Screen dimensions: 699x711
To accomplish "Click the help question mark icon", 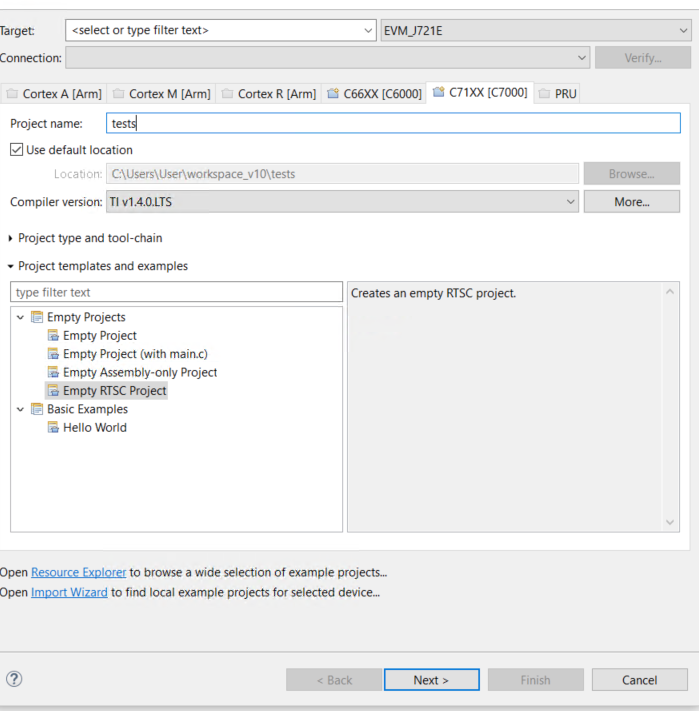I will coord(14,679).
